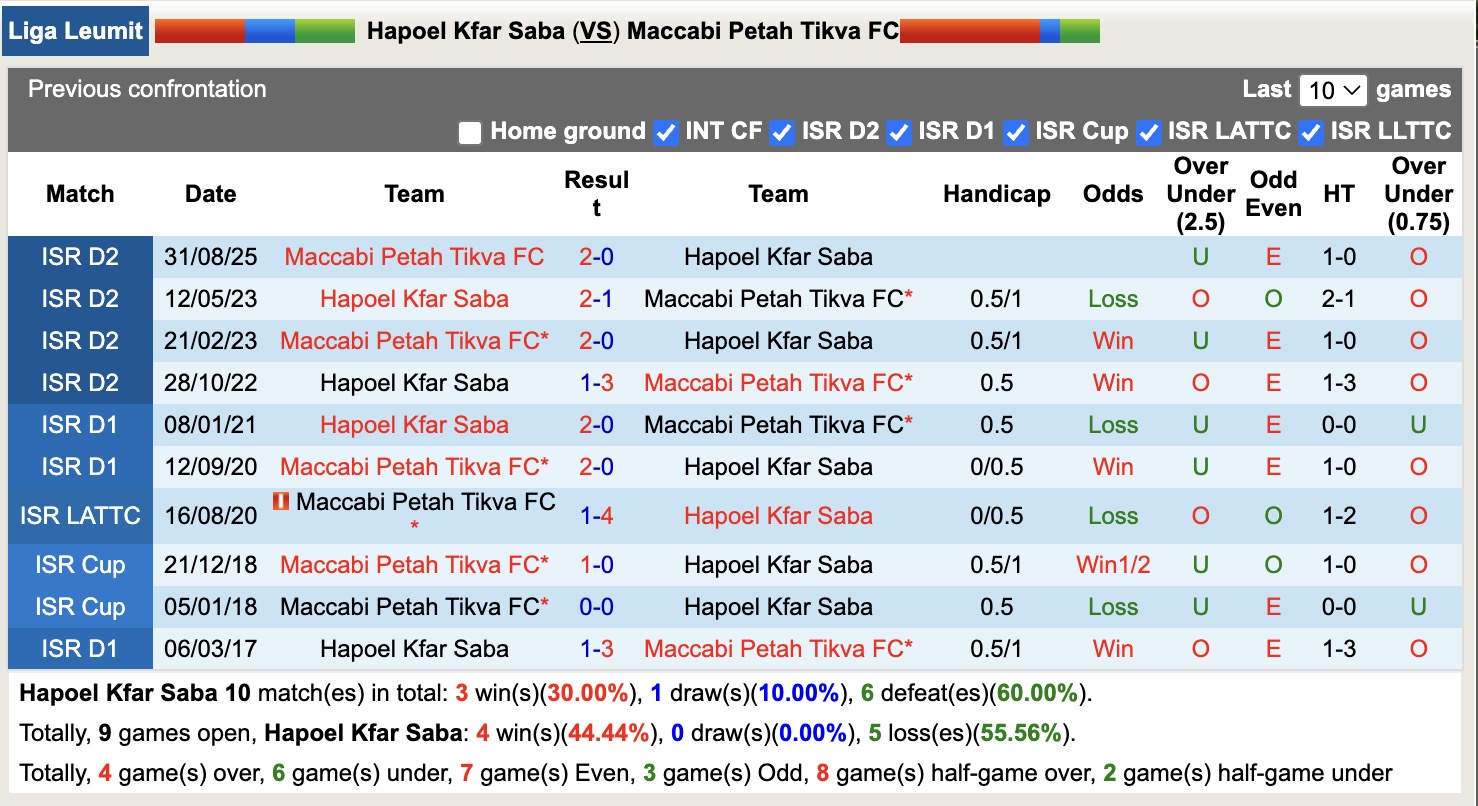Click the Liga Leumit badge
Viewport: 1478px width, 806px height.
click(75, 30)
